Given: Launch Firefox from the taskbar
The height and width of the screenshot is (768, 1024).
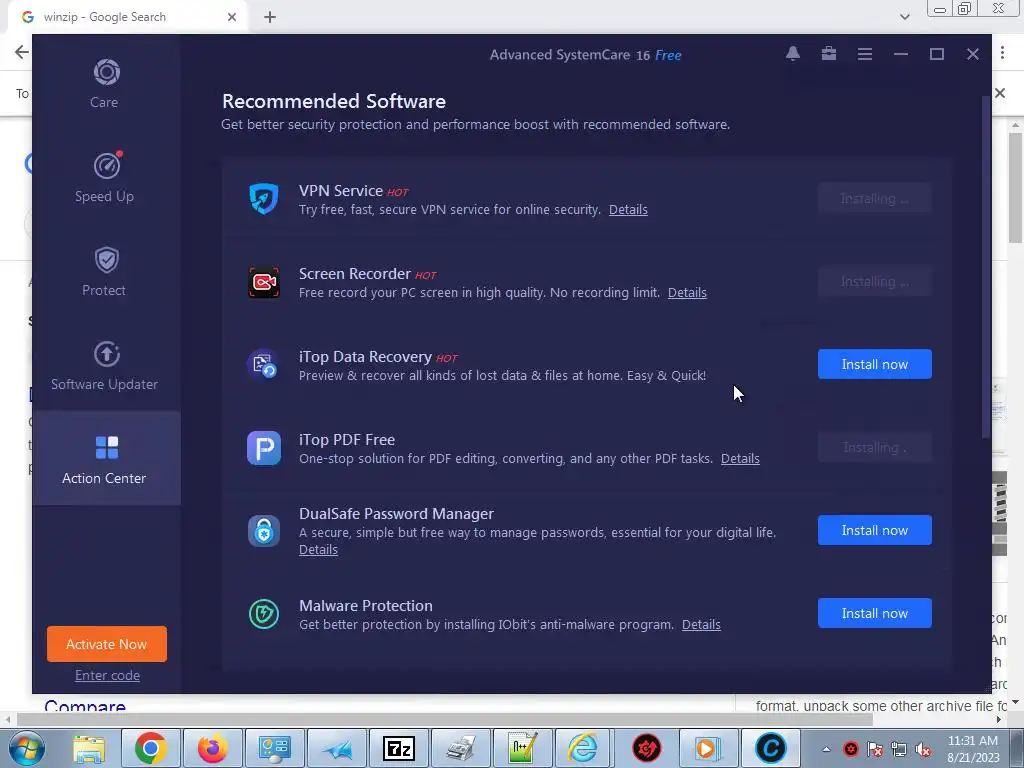Looking at the screenshot, I should [x=213, y=748].
